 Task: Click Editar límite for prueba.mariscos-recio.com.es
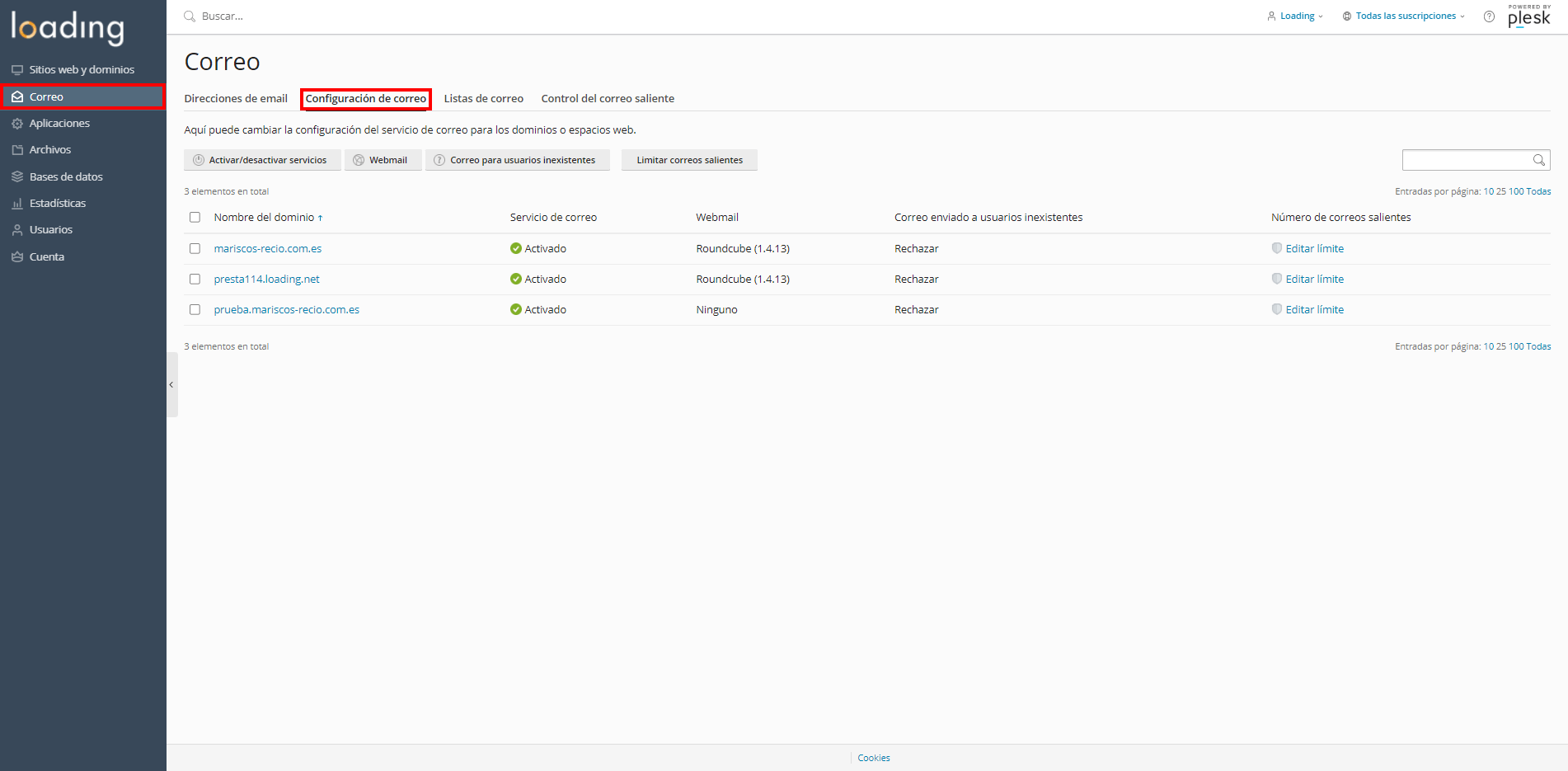[1315, 309]
